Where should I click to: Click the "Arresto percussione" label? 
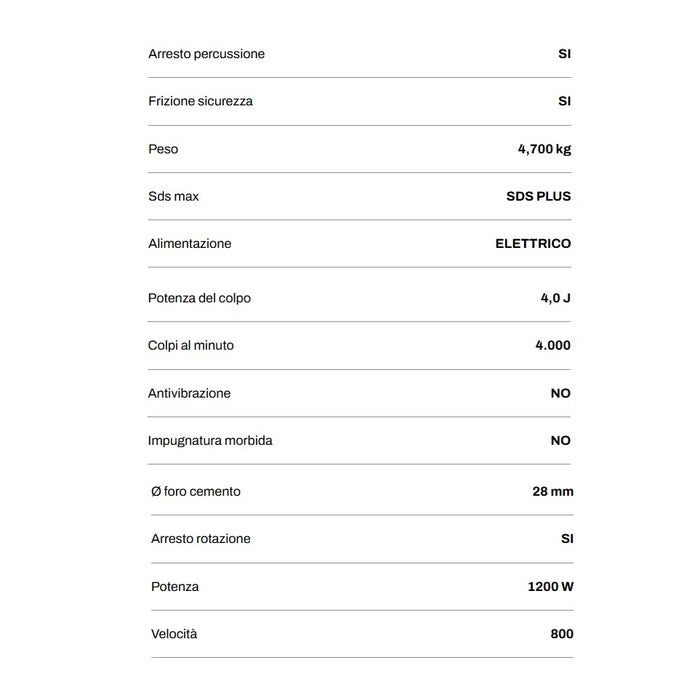pos(206,54)
